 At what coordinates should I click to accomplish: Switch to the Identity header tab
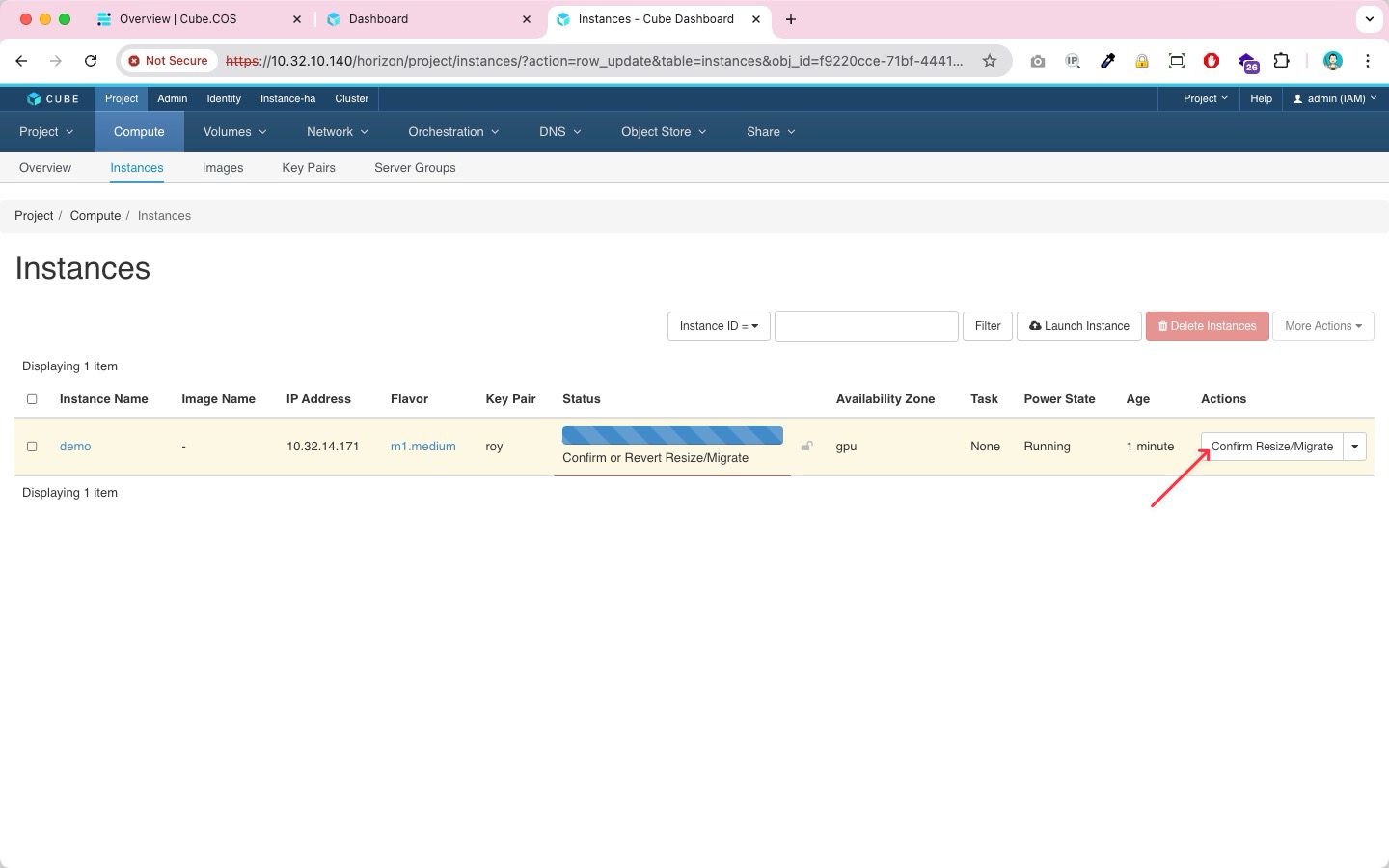pyautogui.click(x=224, y=98)
